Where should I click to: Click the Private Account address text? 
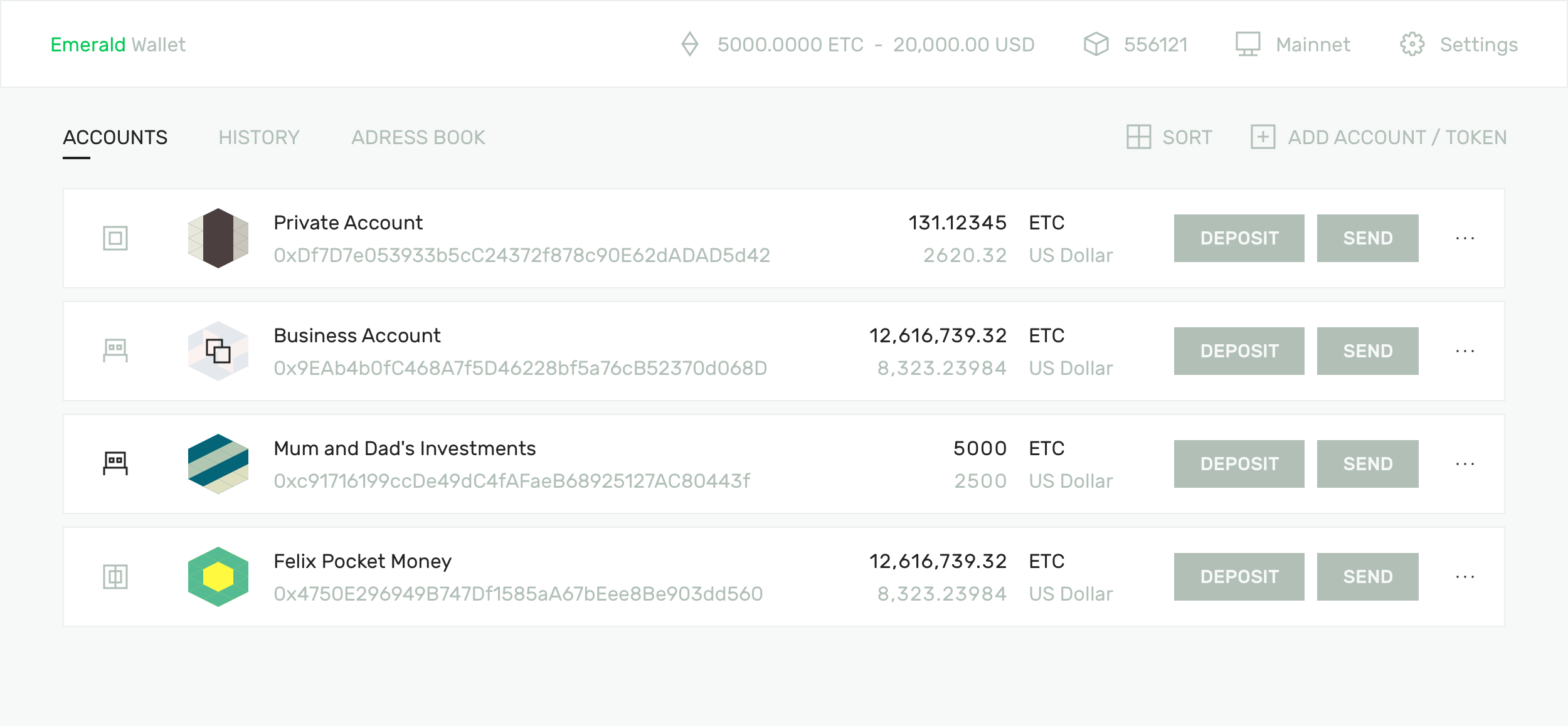click(x=521, y=255)
